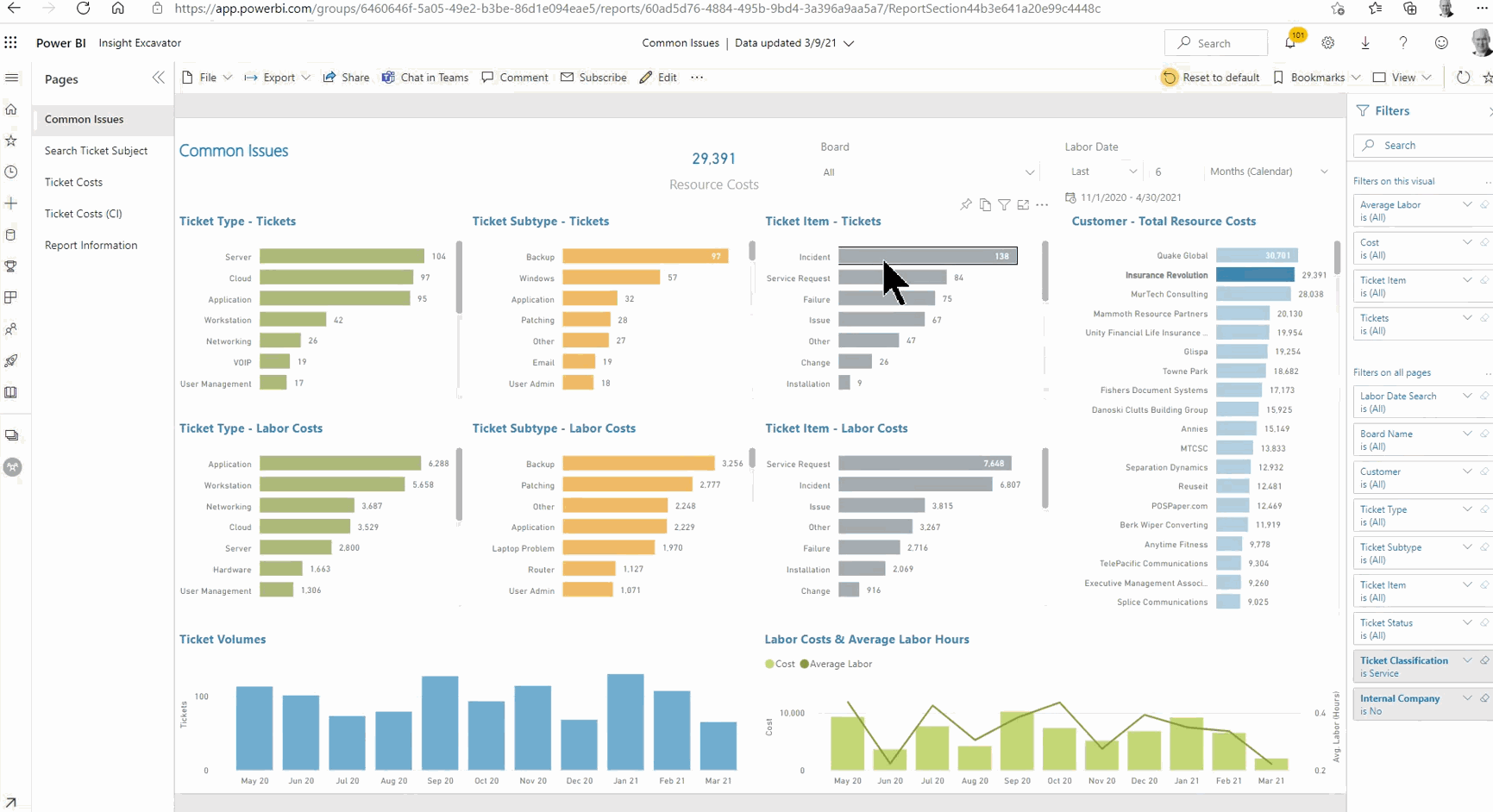Image resolution: width=1493 pixels, height=812 pixels.
Task: Click the Filters pane search box
Action: click(x=1423, y=146)
